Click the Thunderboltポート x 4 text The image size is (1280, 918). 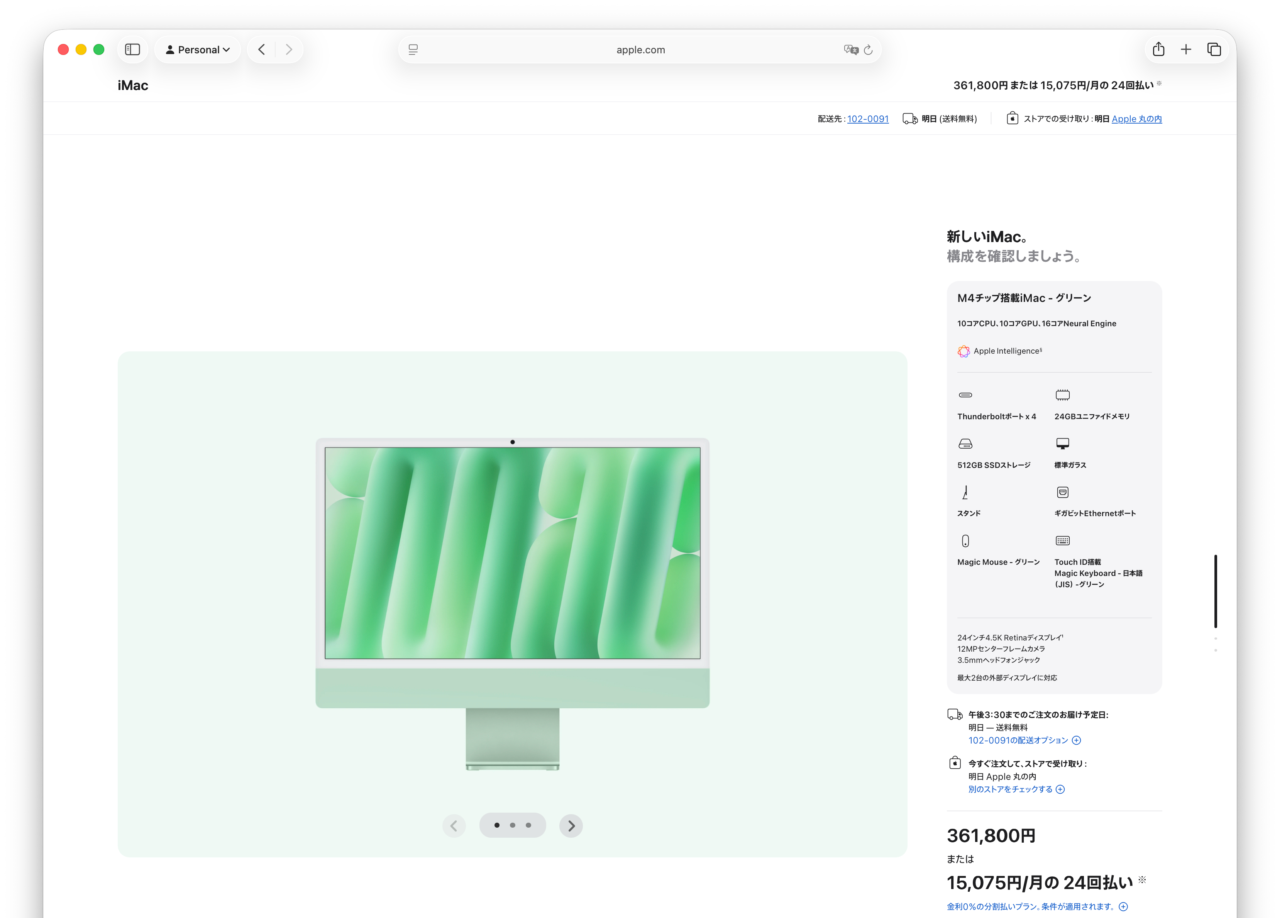[996, 416]
